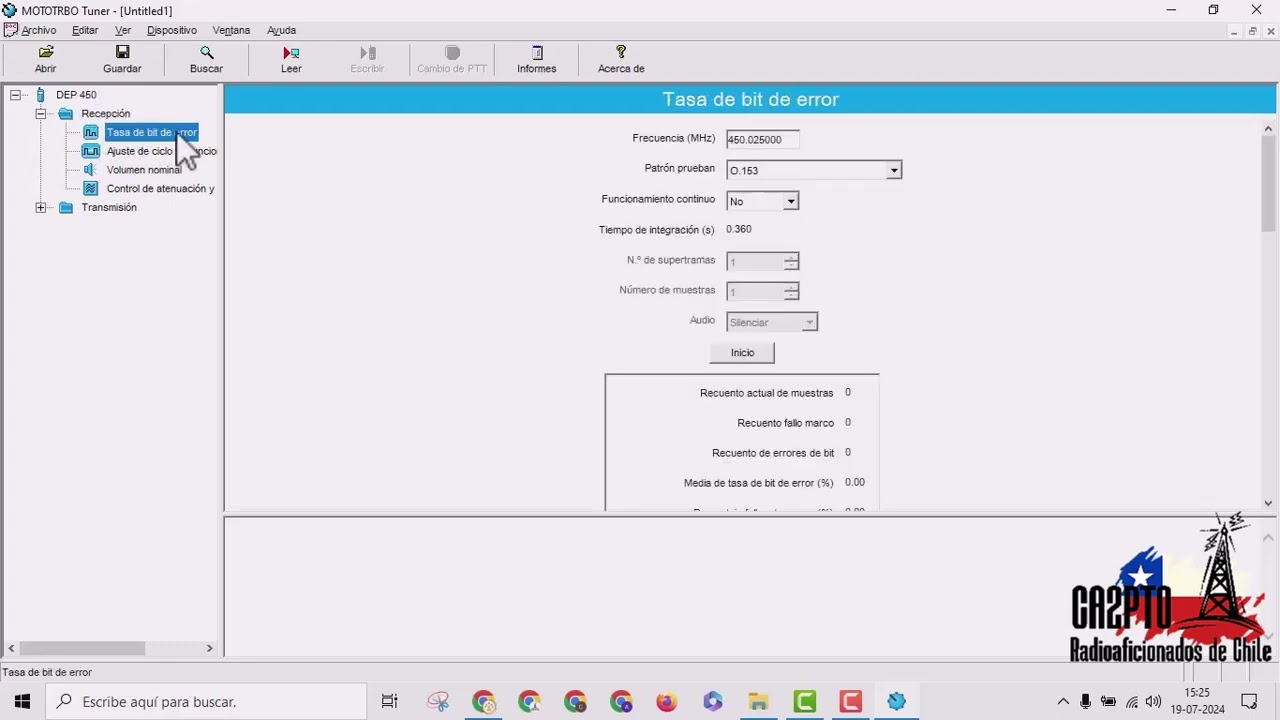Open the Ayuda menu
The image size is (1280, 720).
[x=281, y=31]
